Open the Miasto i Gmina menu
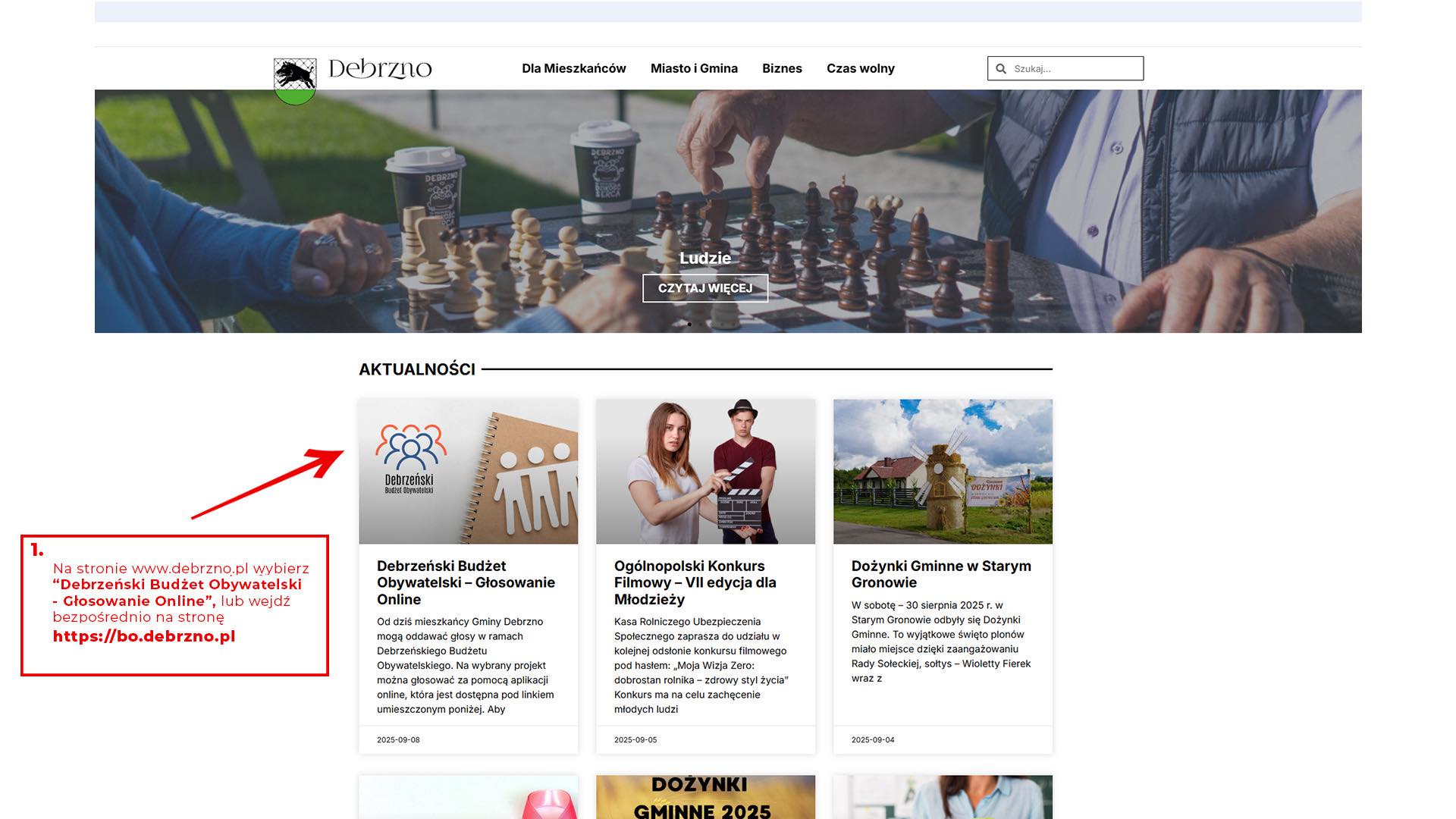Viewport: 1456px width, 819px height. tap(694, 68)
